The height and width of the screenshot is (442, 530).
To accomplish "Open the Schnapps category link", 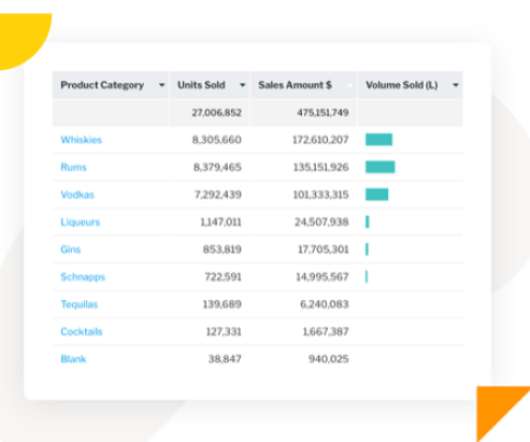I will [83, 277].
